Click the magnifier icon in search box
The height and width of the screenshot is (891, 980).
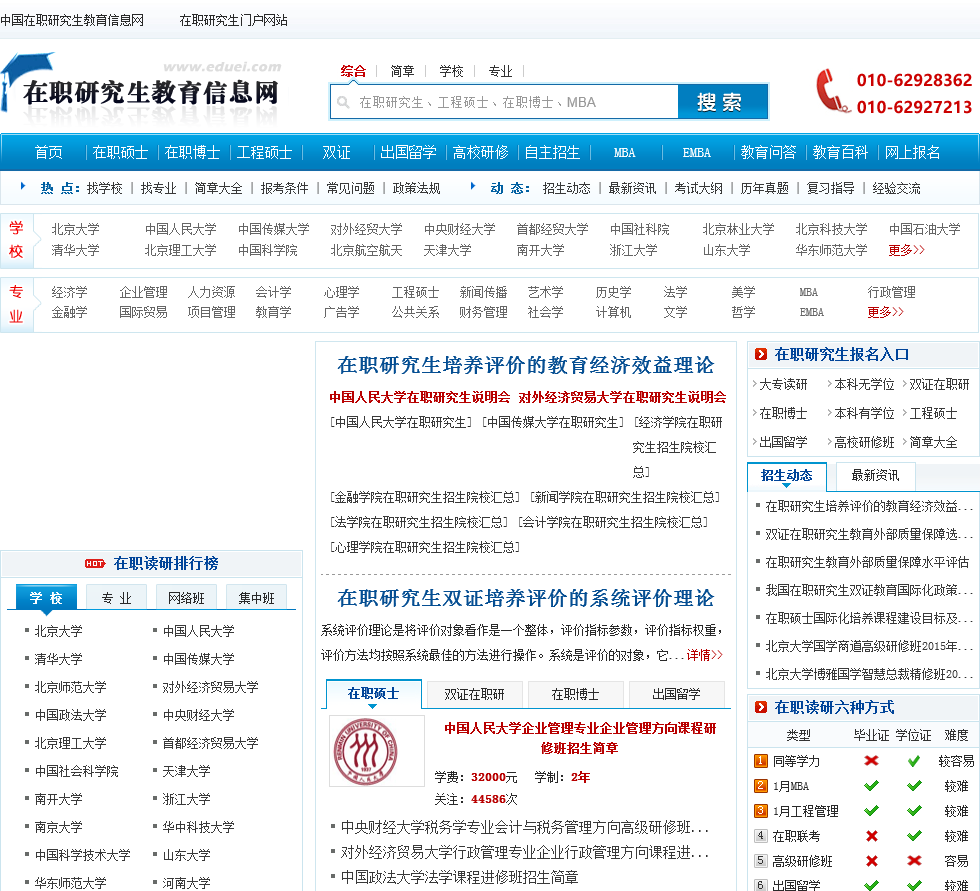(343, 102)
